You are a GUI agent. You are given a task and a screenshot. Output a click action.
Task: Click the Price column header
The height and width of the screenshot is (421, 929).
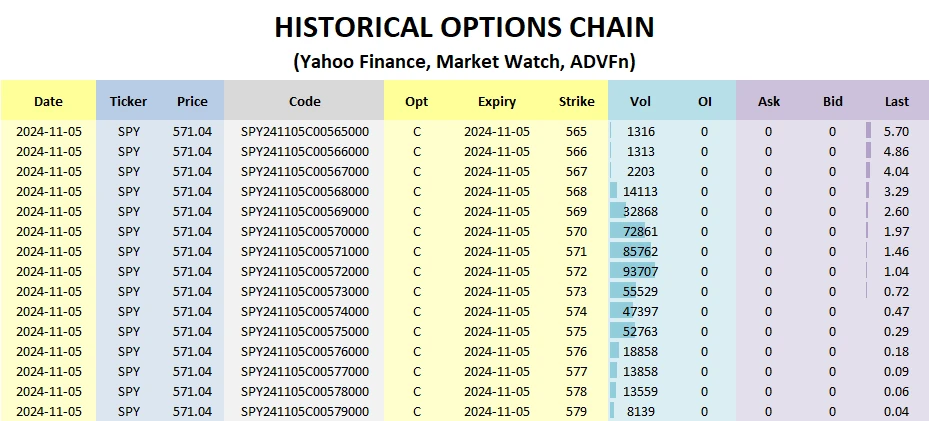pos(192,101)
